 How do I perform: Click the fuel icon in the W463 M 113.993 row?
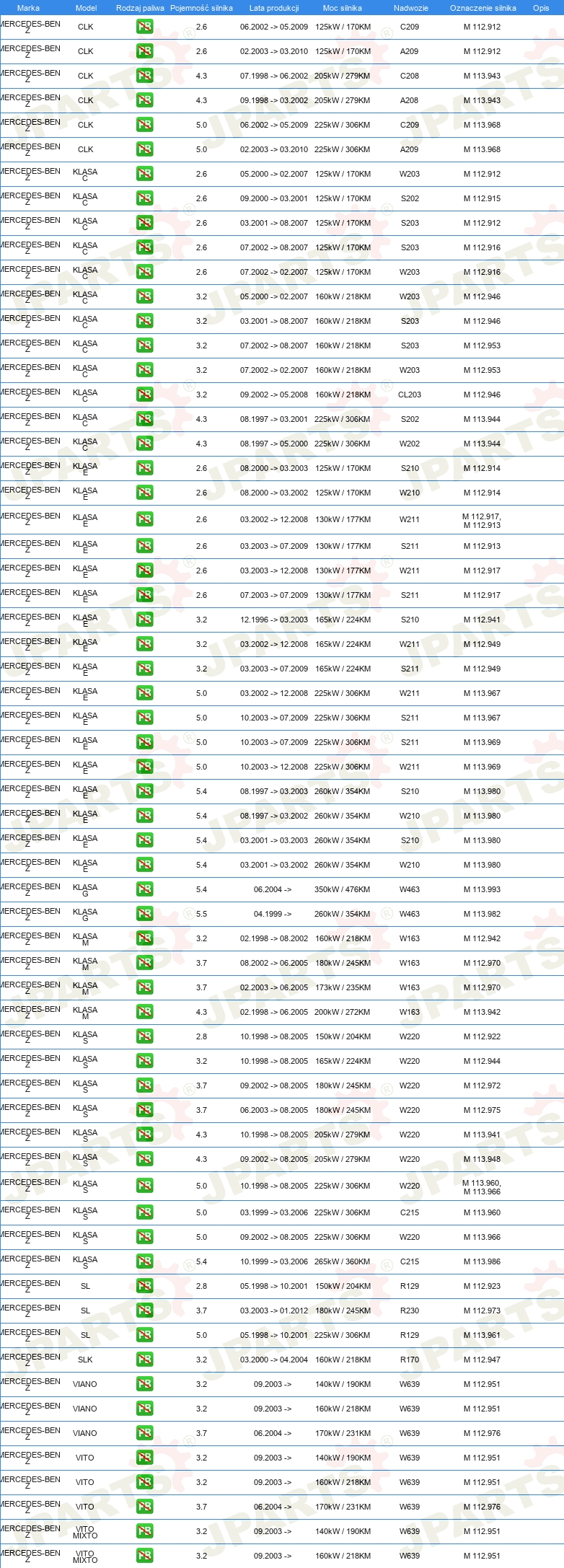click(x=144, y=889)
